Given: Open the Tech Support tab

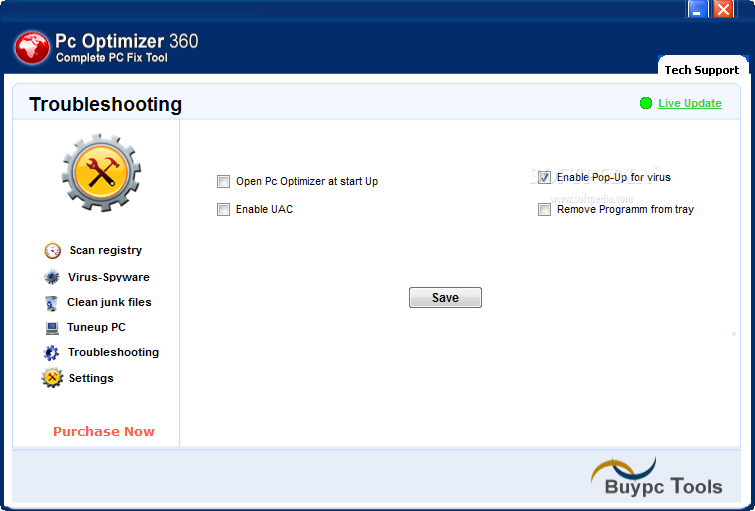Looking at the screenshot, I should click(702, 67).
